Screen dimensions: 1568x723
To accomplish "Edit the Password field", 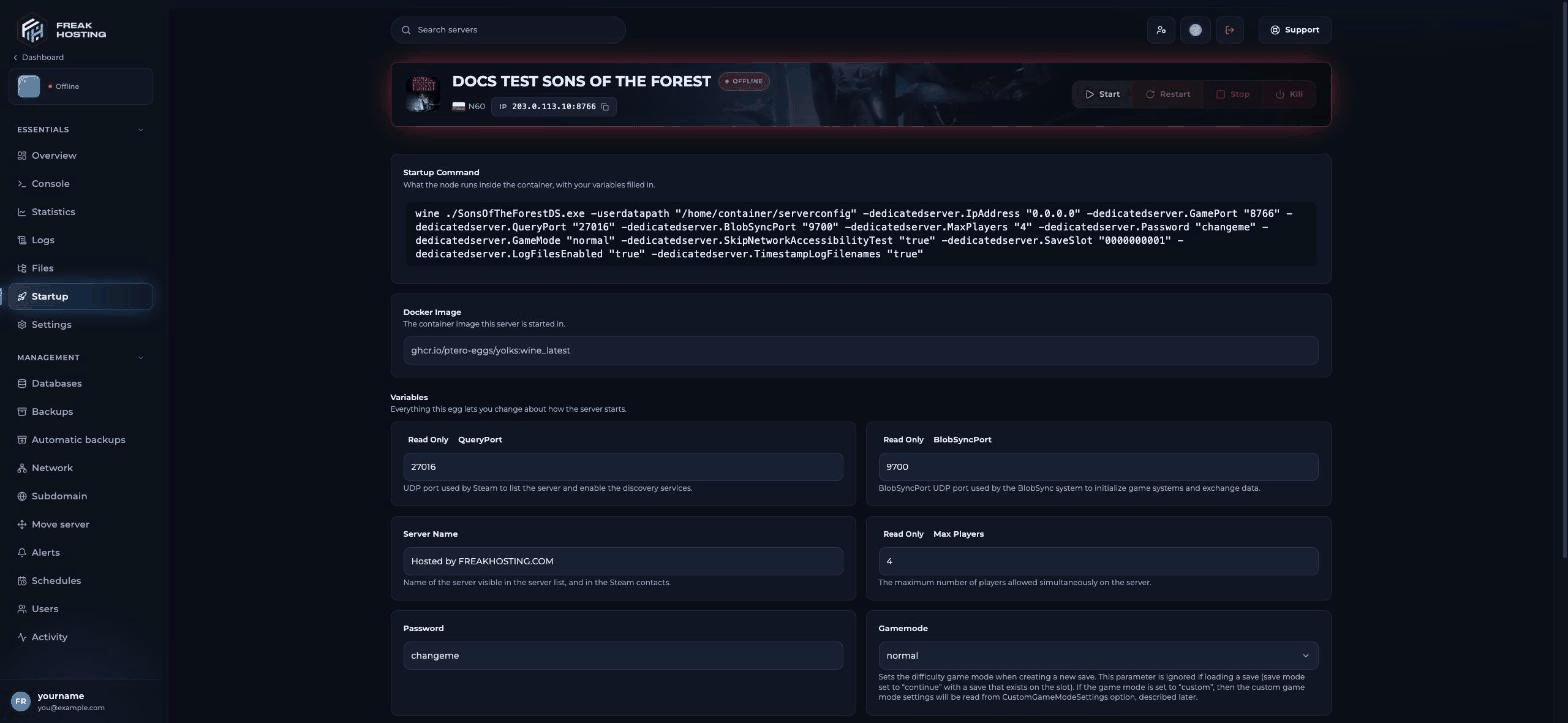I will click(623, 656).
